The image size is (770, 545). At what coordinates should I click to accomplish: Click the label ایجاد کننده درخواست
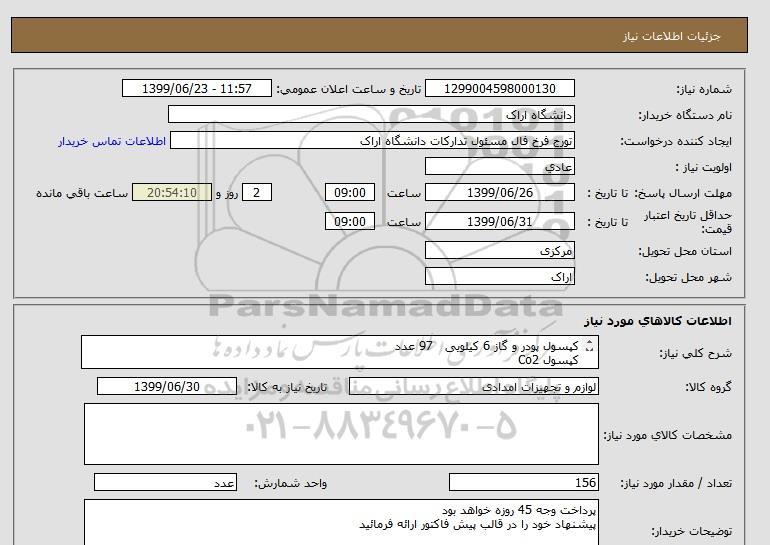pos(676,141)
